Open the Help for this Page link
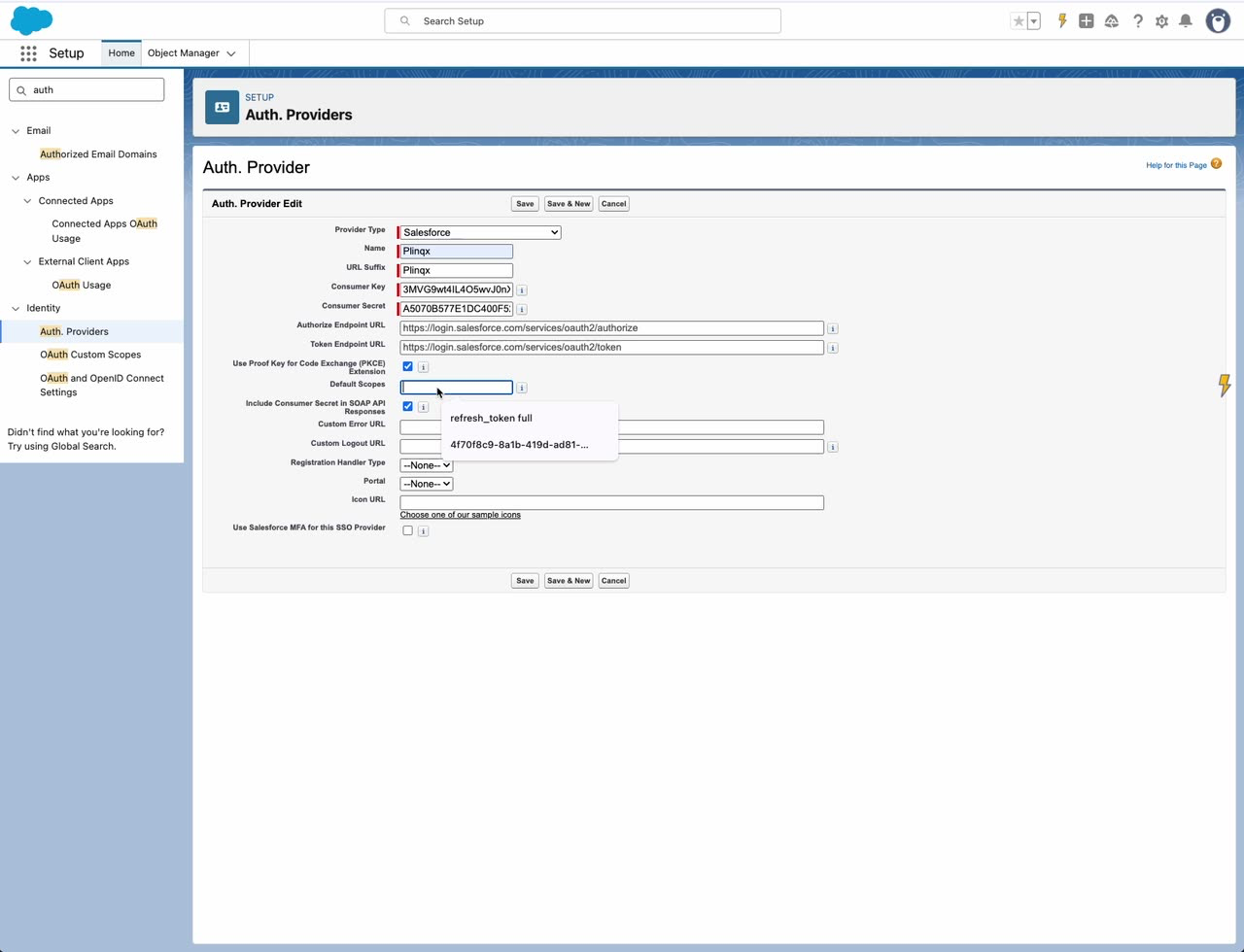 click(x=1176, y=165)
